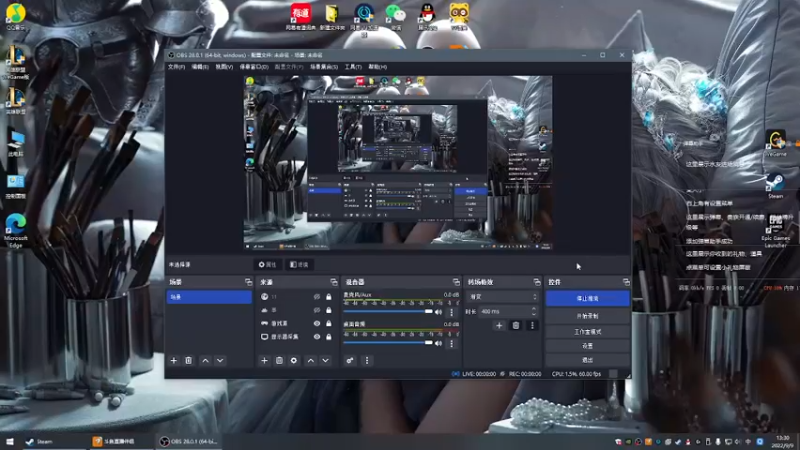The width and height of the screenshot is (800, 450).
Task: Toggle lock on 游戏源 source
Action: (329, 323)
